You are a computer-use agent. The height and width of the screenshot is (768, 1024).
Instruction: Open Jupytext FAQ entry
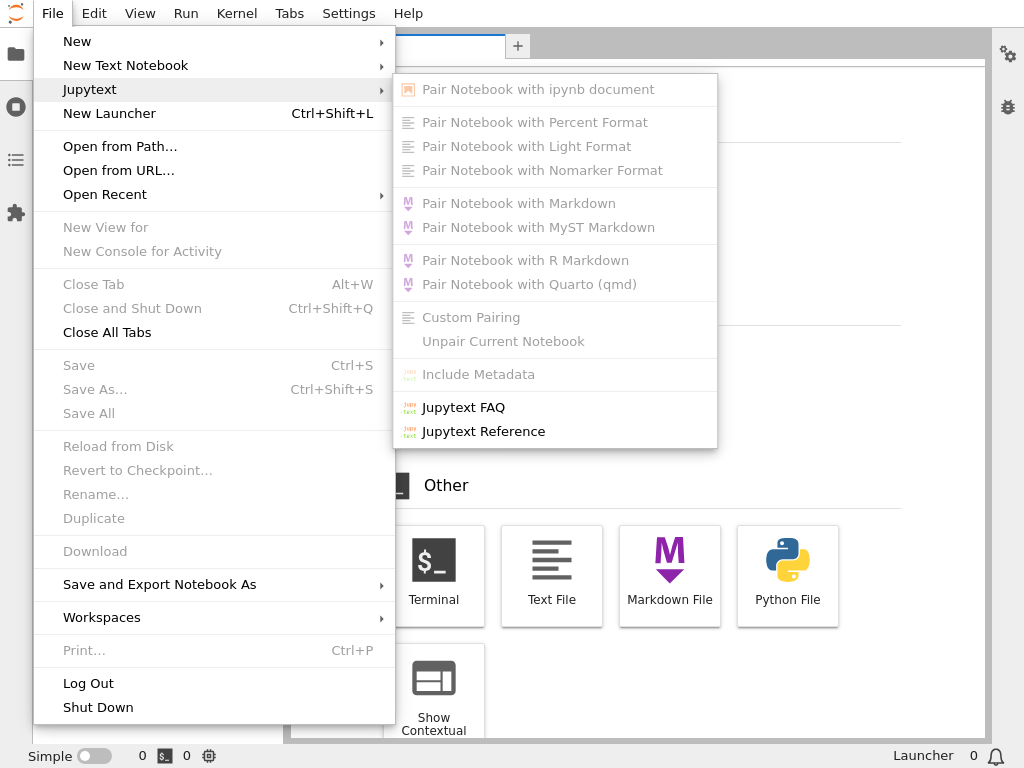[x=555, y=408]
